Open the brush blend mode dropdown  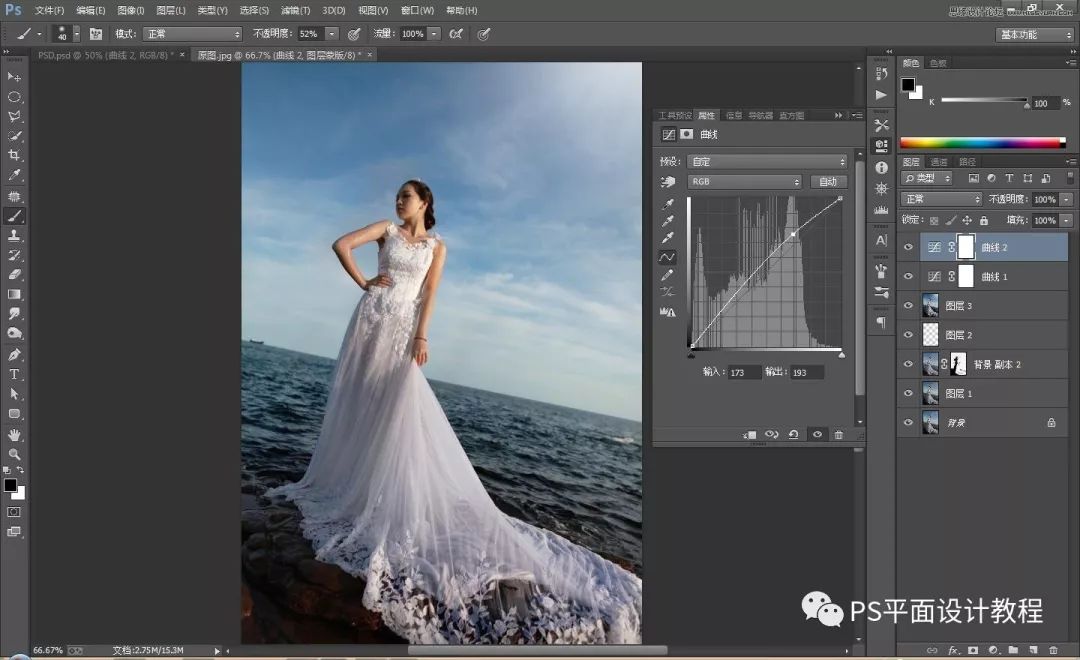[192, 34]
